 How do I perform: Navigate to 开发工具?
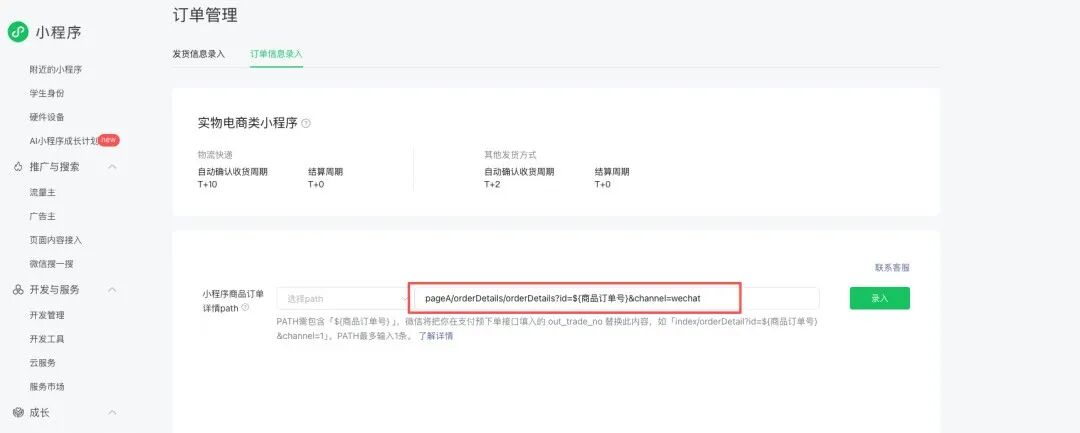pos(47,339)
